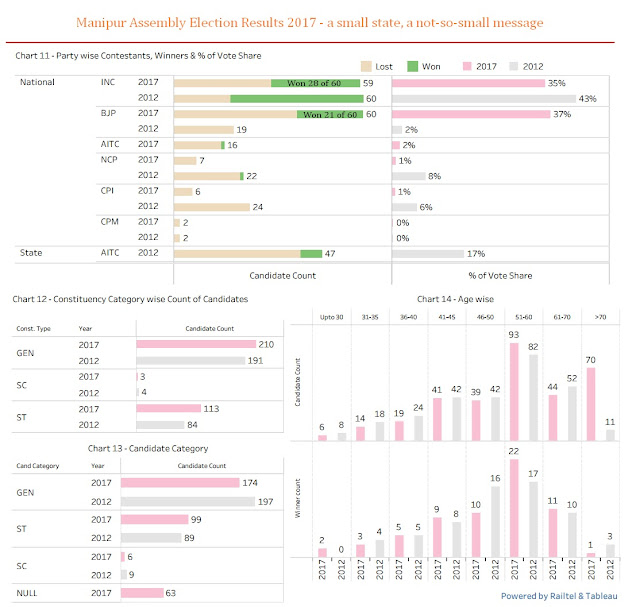This screenshot has height=607, width=640.
Task: Select the ST 2017 bar labeled 99
Action: click(155, 519)
